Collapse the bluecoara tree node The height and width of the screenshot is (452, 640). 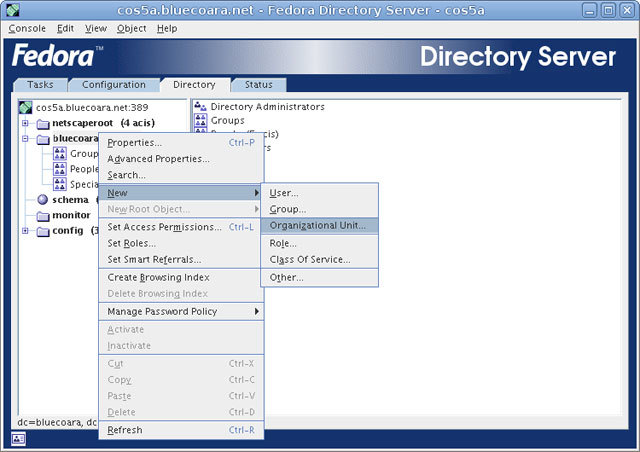pos(25,138)
